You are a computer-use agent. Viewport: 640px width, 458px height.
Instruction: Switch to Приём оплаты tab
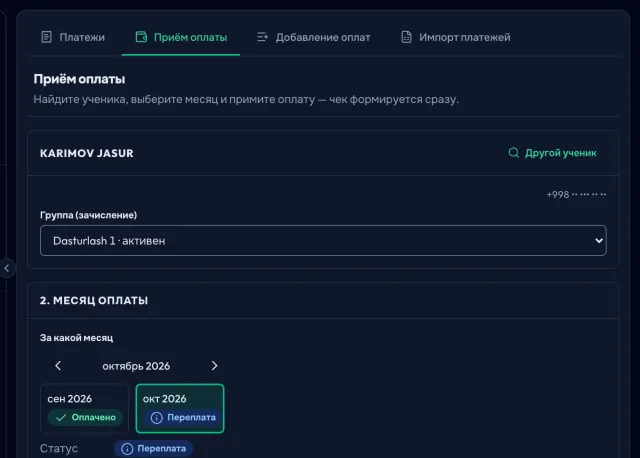[x=181, y=37]
